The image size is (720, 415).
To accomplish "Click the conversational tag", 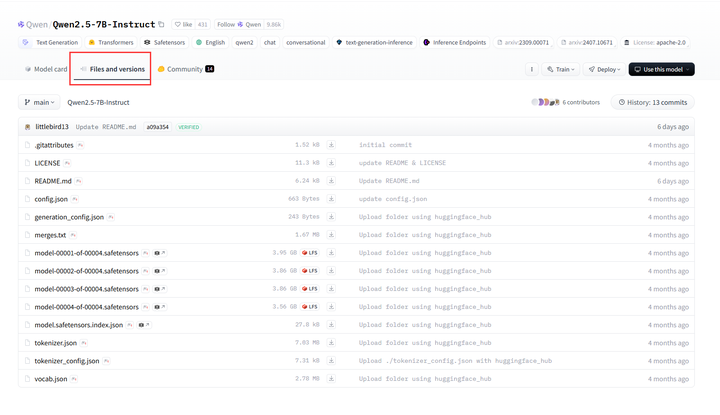I will point(305,42).
